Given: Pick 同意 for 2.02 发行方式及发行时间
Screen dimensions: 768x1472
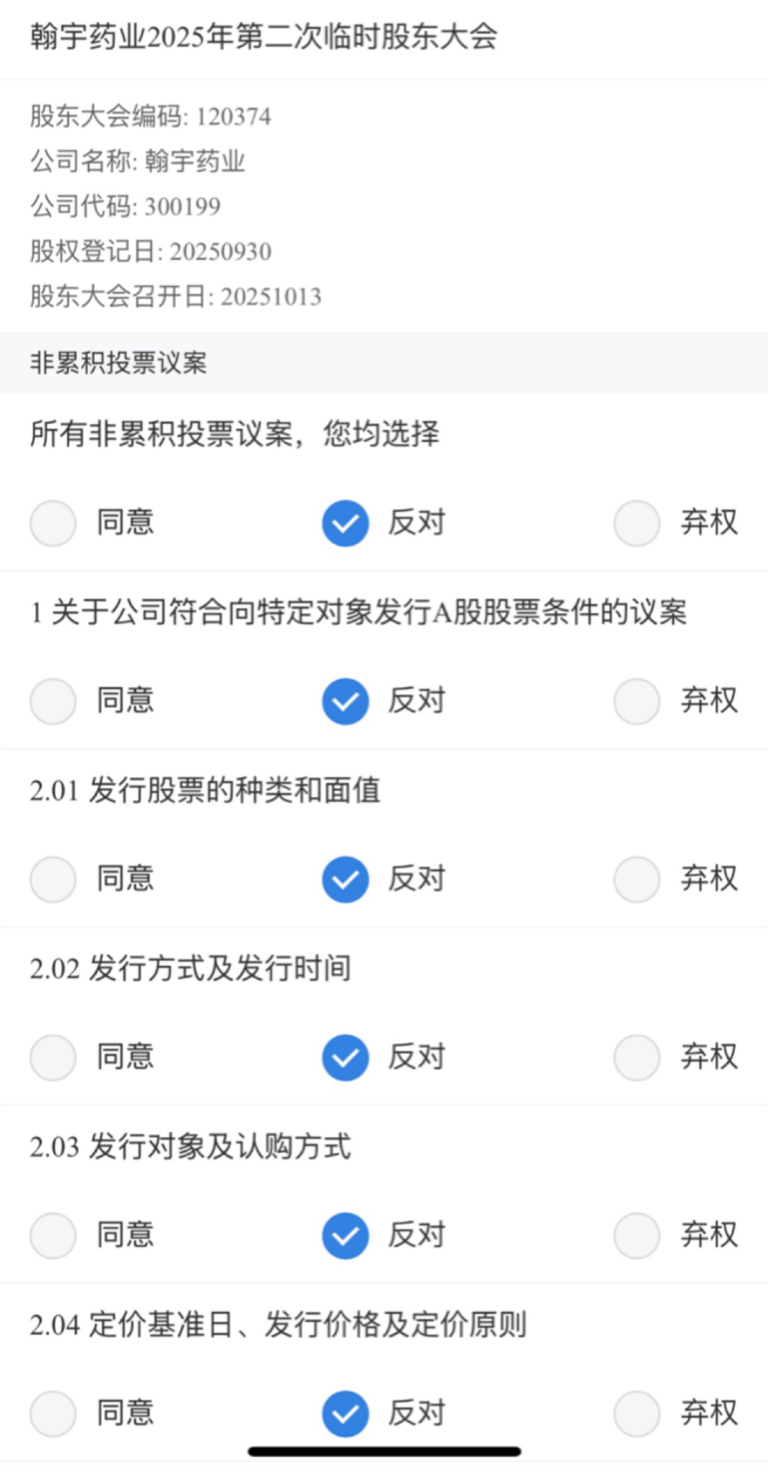Looking at the screenshot, I should [53, 1057].
